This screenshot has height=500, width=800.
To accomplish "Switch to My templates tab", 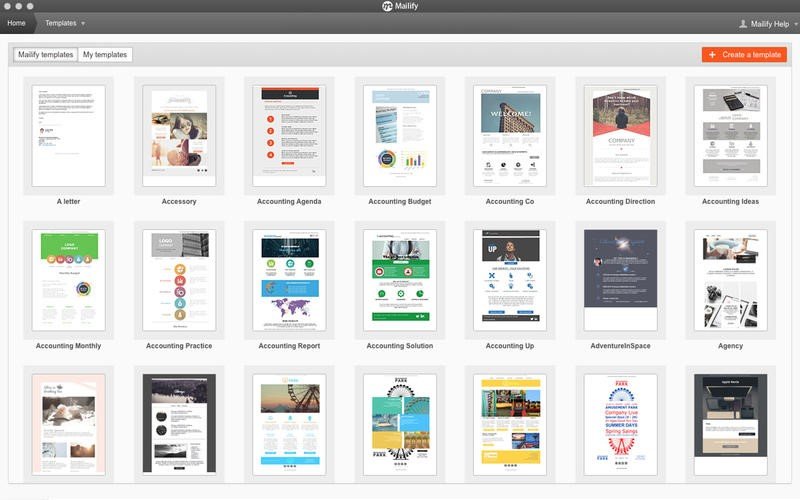I will (x=105, y=55).
